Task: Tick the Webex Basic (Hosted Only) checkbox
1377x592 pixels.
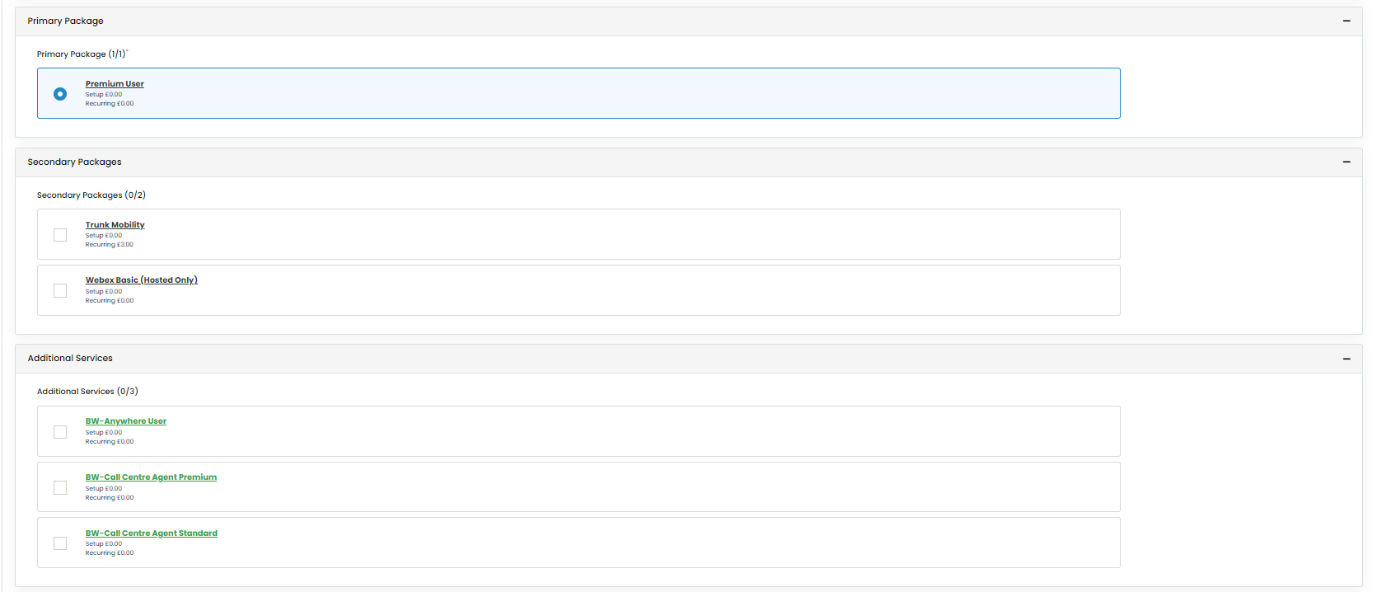Action: coord(60,291)
